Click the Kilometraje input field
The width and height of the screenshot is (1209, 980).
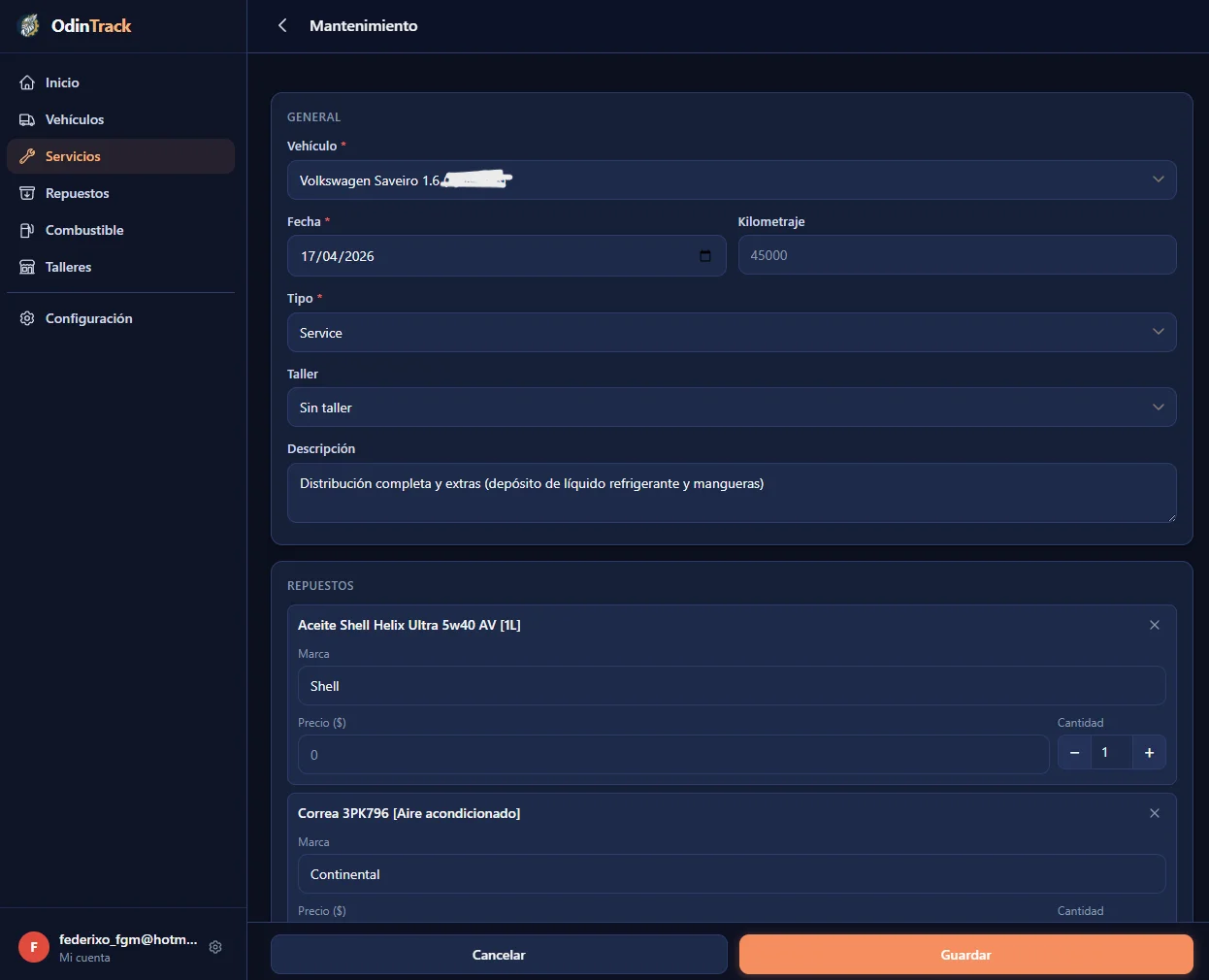point(957,255)
